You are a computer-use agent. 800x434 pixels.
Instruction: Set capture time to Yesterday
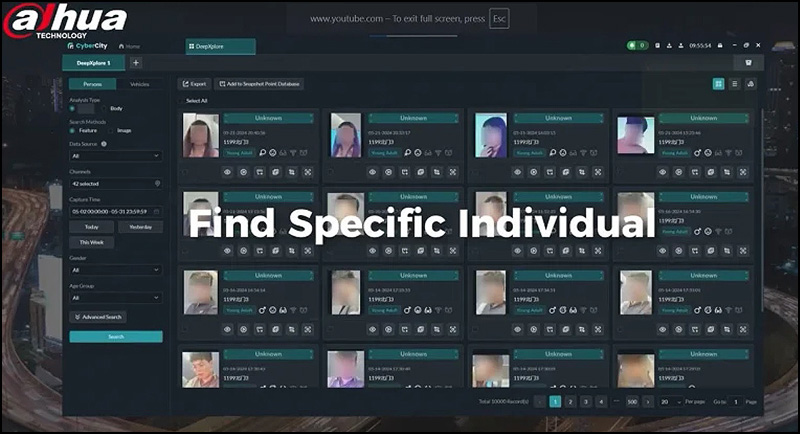click(x=140, y=227)
